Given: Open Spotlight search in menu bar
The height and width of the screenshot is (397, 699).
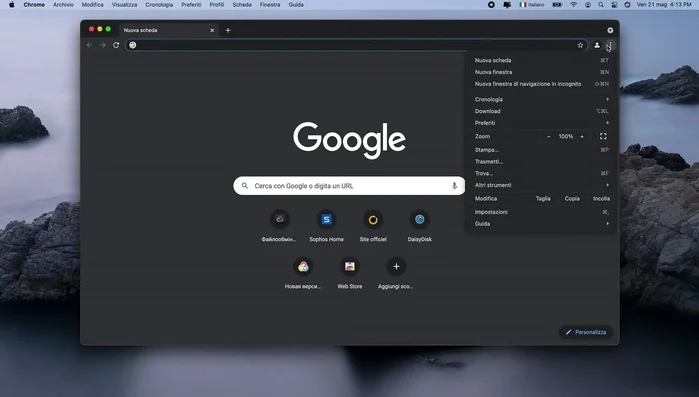Looking at the screenshot, I should [601, 4].
